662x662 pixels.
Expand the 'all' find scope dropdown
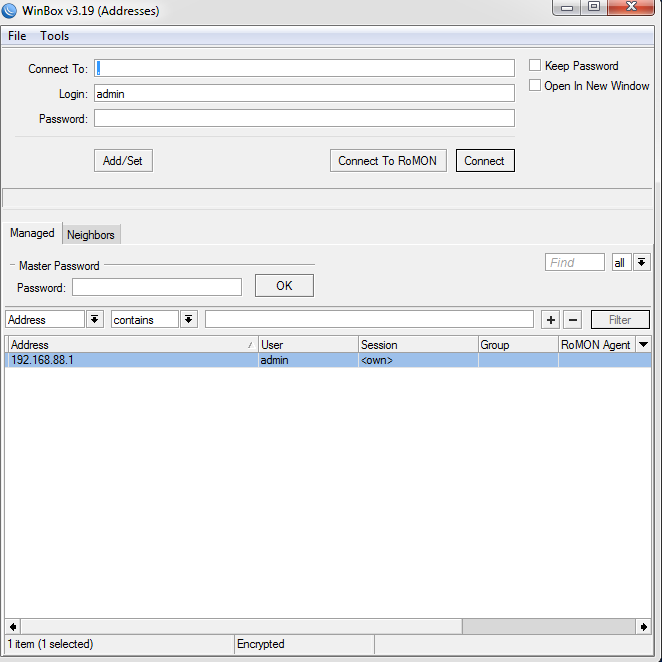pos(642,262)
